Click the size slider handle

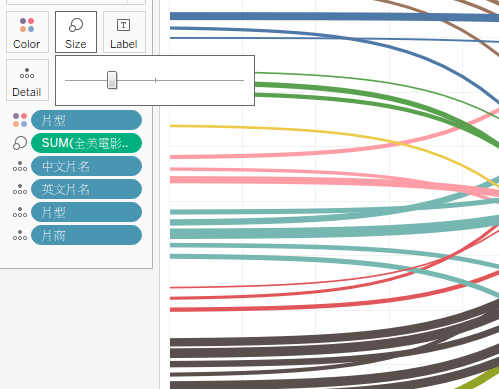(112, 80)
